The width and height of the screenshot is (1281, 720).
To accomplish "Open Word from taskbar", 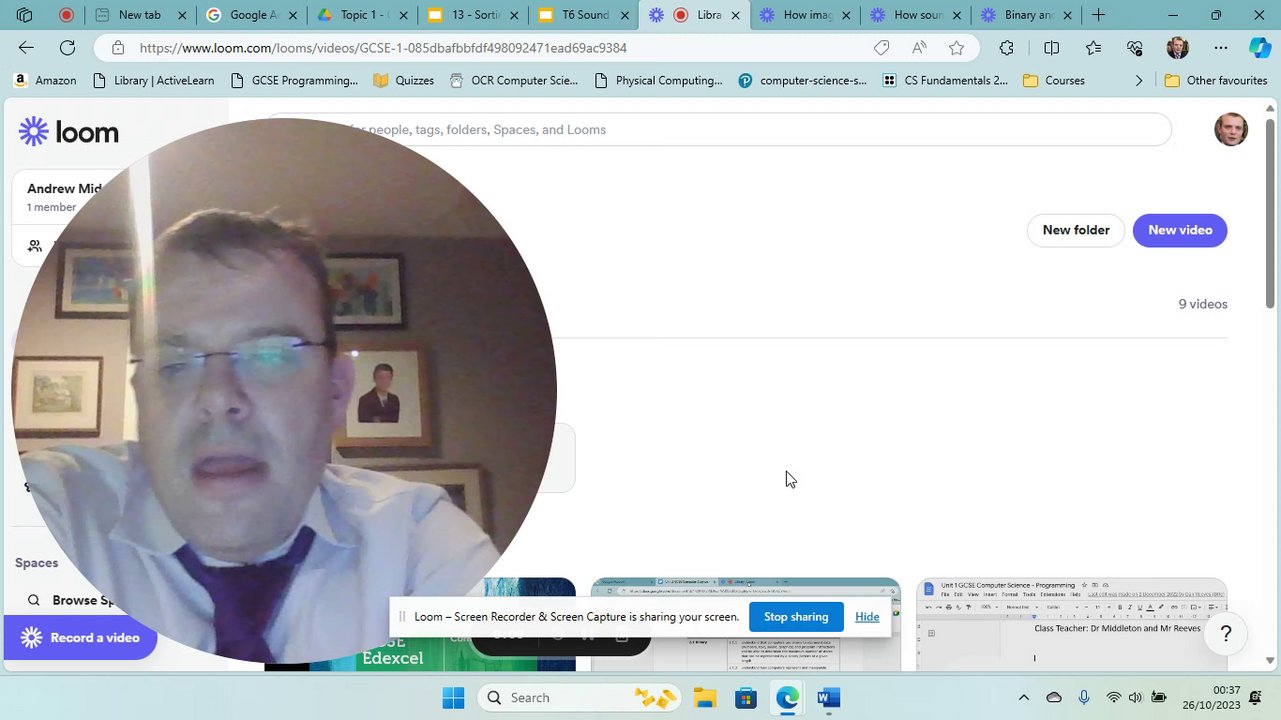I will click(x=828, y=698).
